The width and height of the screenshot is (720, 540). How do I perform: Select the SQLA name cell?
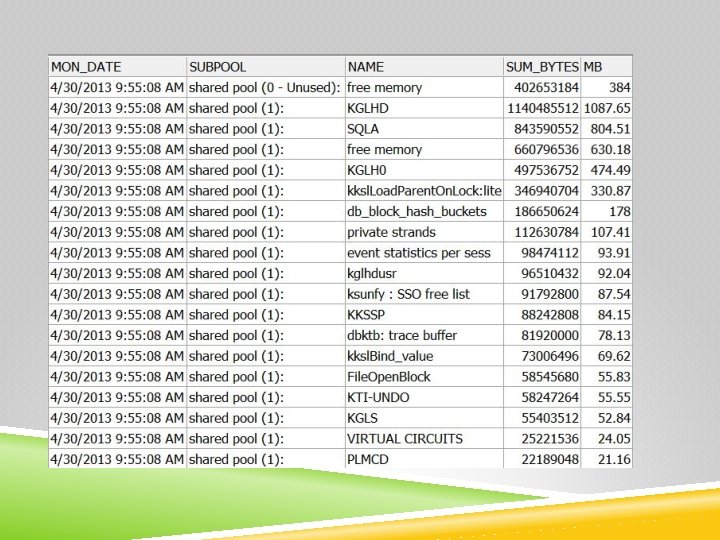(424, 129)
